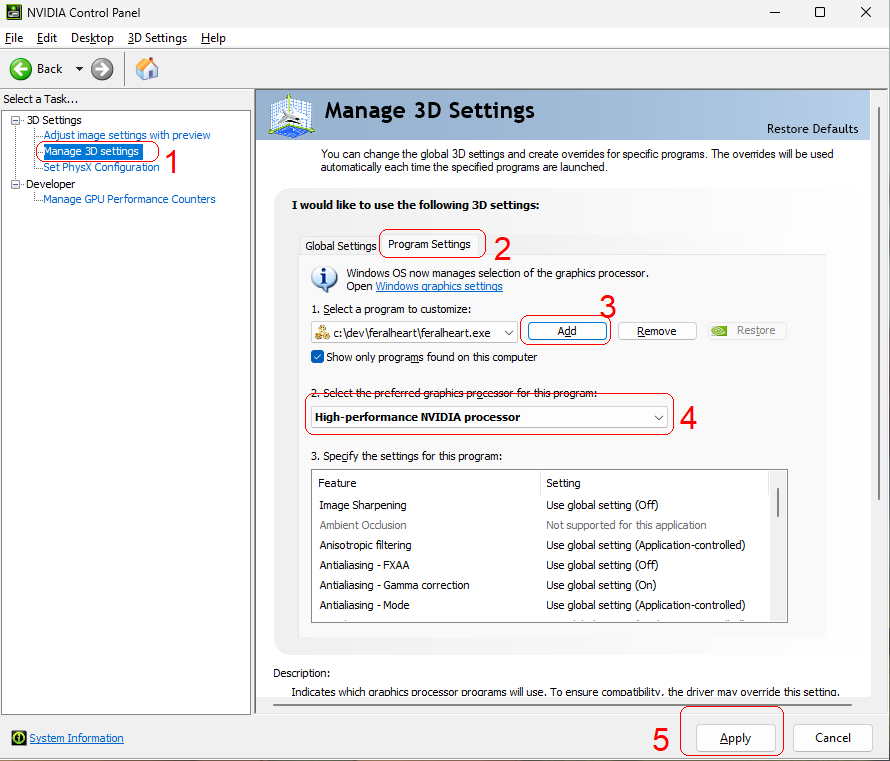This screenshot has height=761, width=890.
Task: Click the green Back arrow icon
Action: (21, 69)
